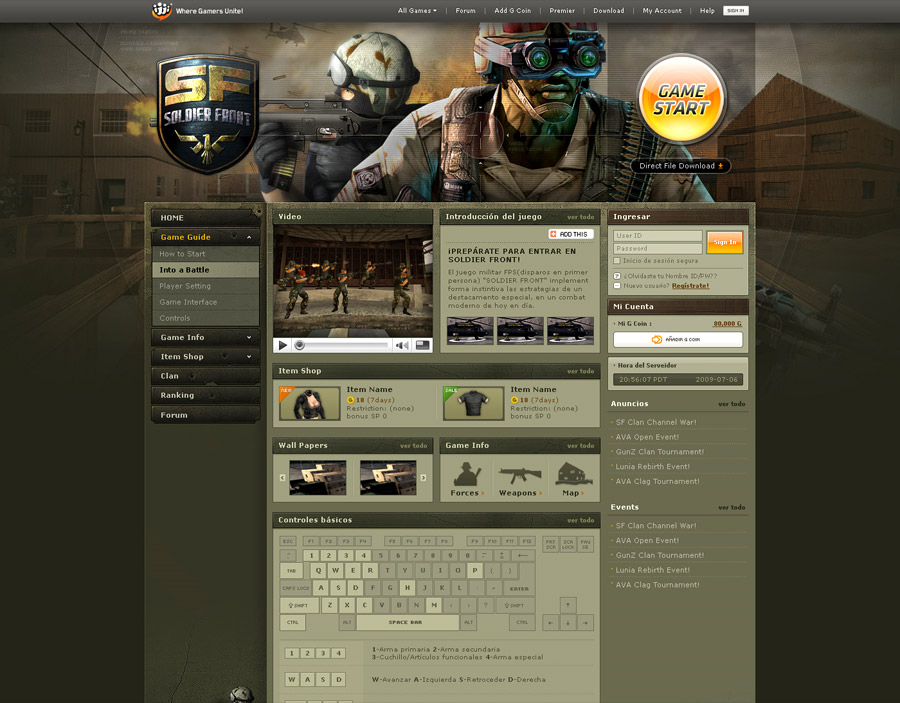
Task: Select Into a Battle in Game Guide
Action: coord(205,270)
